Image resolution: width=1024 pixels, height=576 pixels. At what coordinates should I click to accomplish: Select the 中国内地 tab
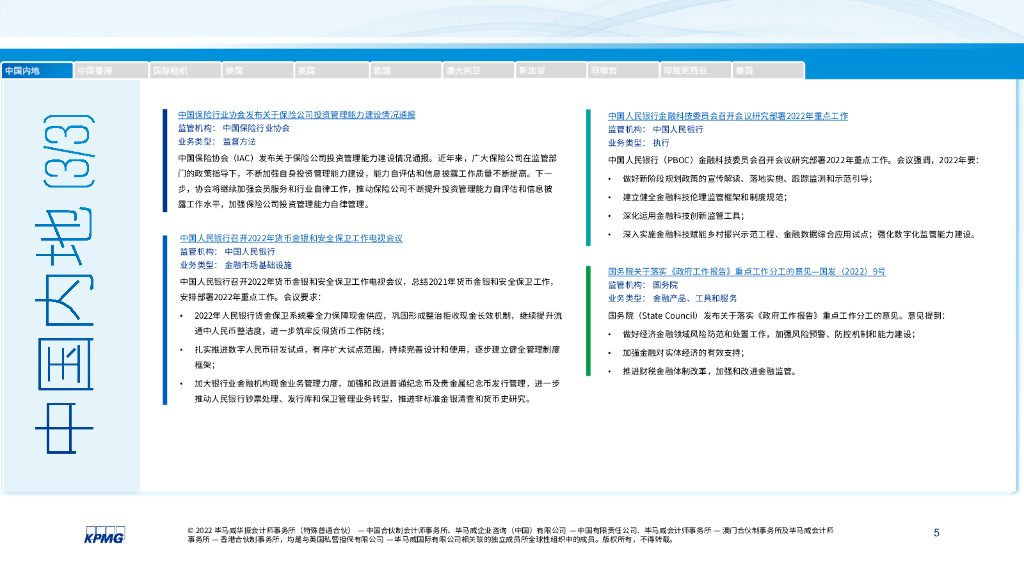(x=37, y=71)
